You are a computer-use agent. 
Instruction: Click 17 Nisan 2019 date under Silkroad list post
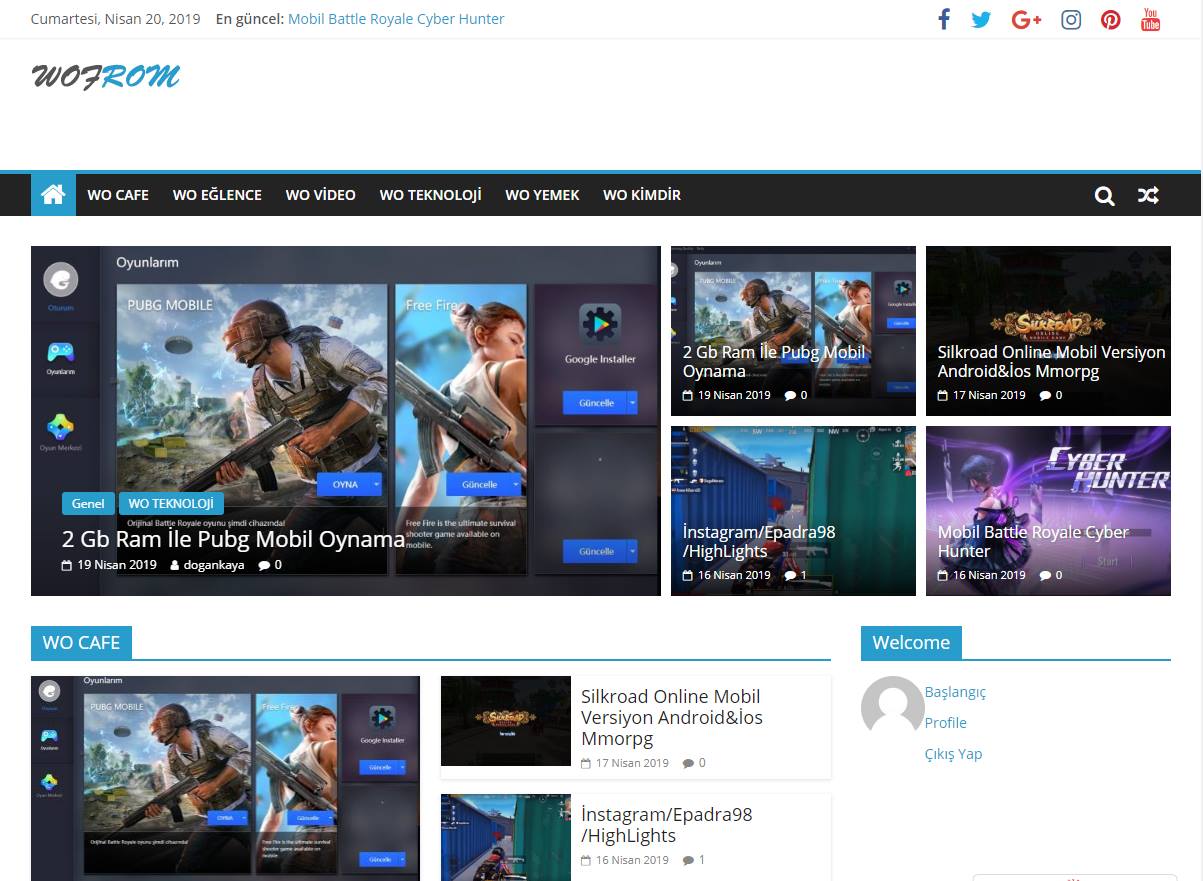[x=625, y=763]
